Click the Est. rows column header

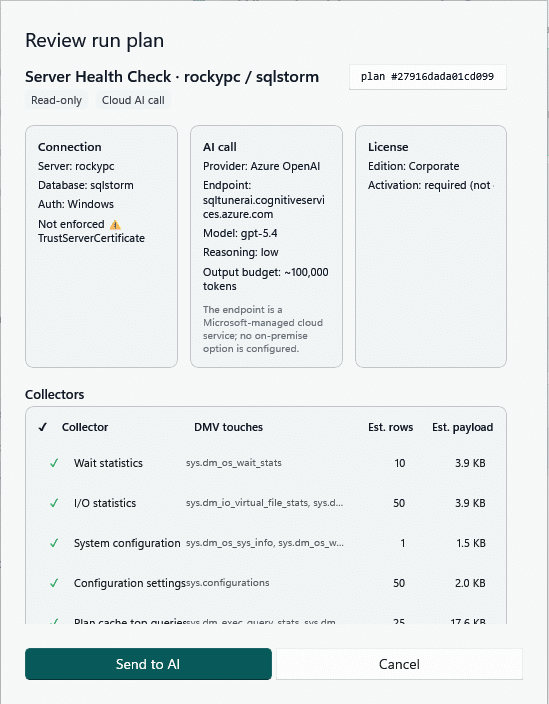[391, 427]
